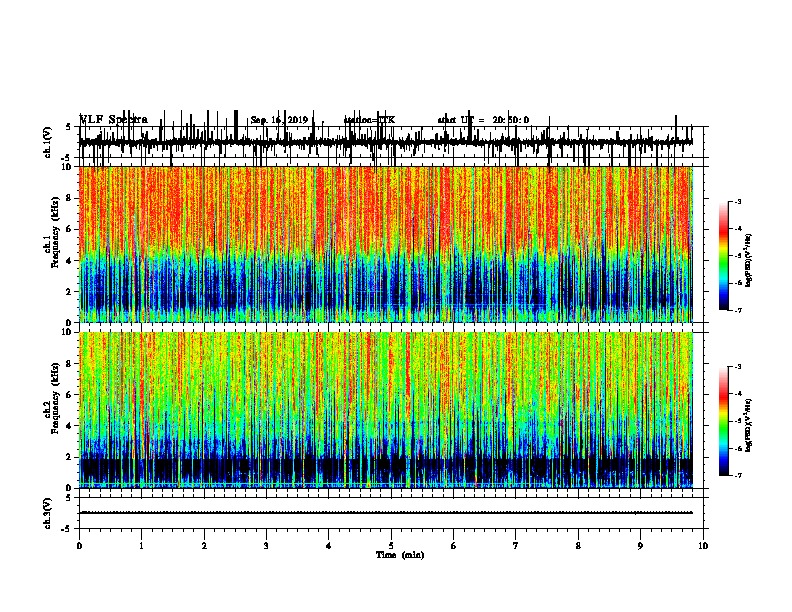Image resolution: width=792 pixels, height=612 pixels.
Task: Click the ch.2 spectrogram panel
Action: 386,410
